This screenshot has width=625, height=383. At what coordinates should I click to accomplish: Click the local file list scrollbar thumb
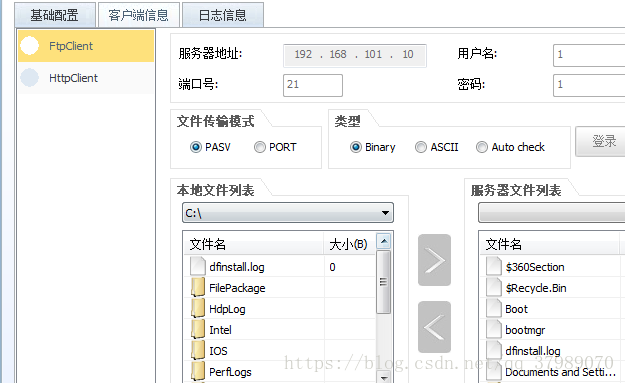point(383,282)
